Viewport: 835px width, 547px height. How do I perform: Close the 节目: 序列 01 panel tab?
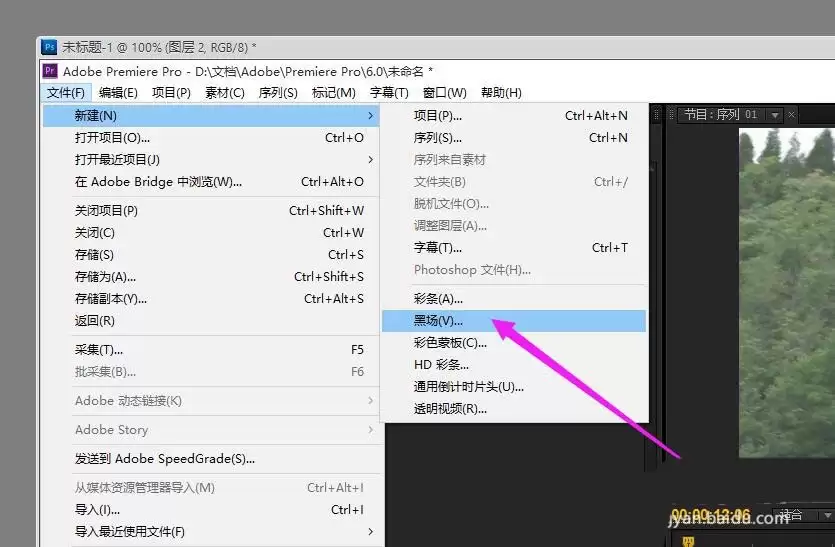(x=792, y=115)
